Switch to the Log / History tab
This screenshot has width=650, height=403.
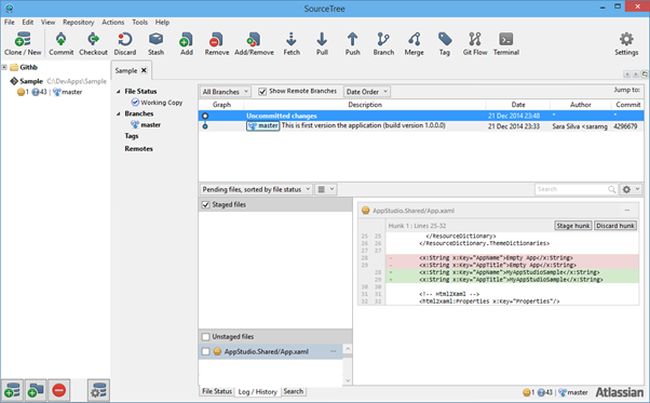coord(257,391)
